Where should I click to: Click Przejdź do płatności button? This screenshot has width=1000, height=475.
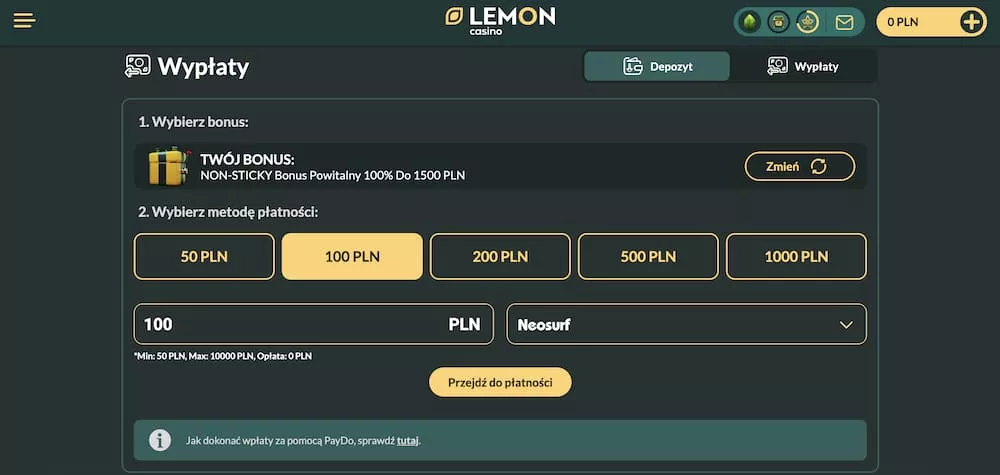tap(500, 382)
